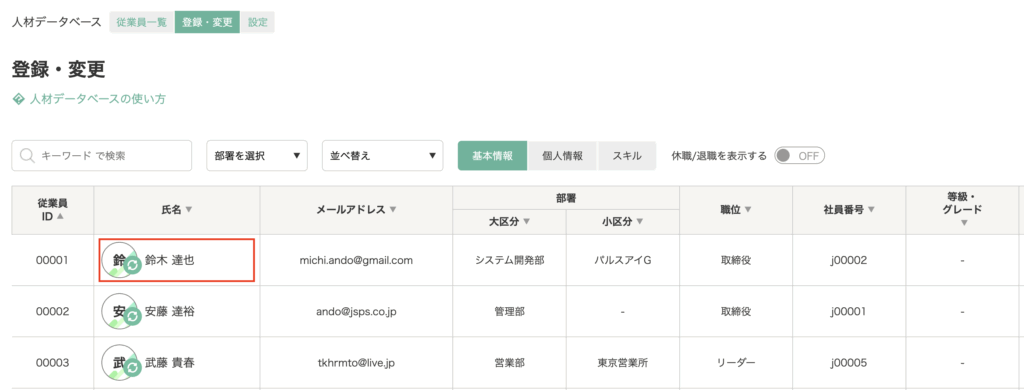1024x390 pixels.
Task: Click 社員番号 j00001
Action: pyautogui.click(x=849, y=311)
